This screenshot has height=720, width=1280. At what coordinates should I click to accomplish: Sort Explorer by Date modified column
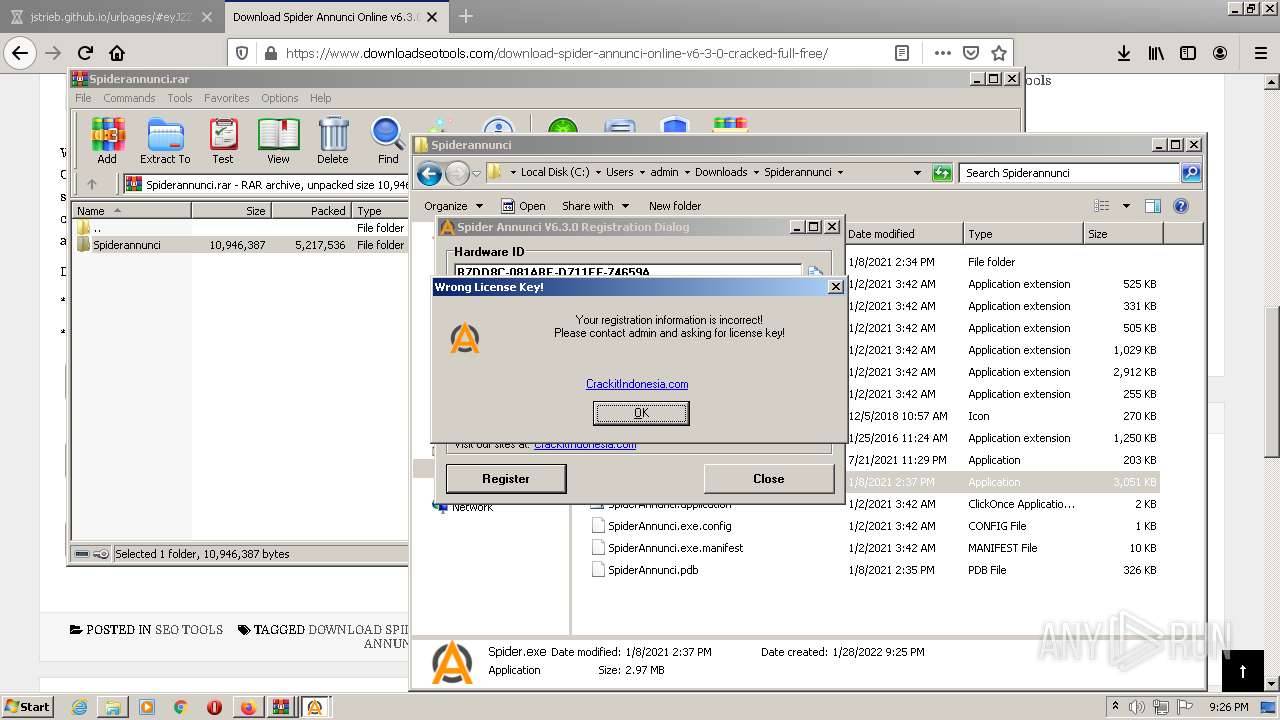(904, 234)
